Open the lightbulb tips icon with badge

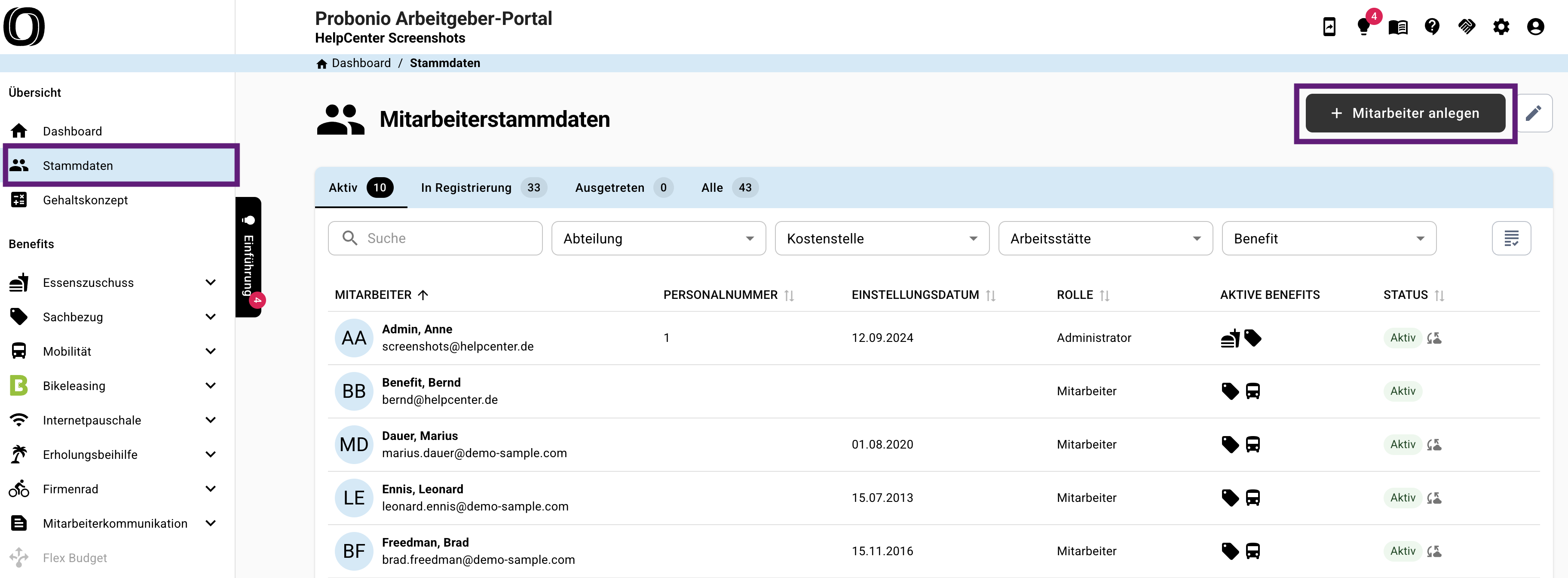coord(1363,27)
